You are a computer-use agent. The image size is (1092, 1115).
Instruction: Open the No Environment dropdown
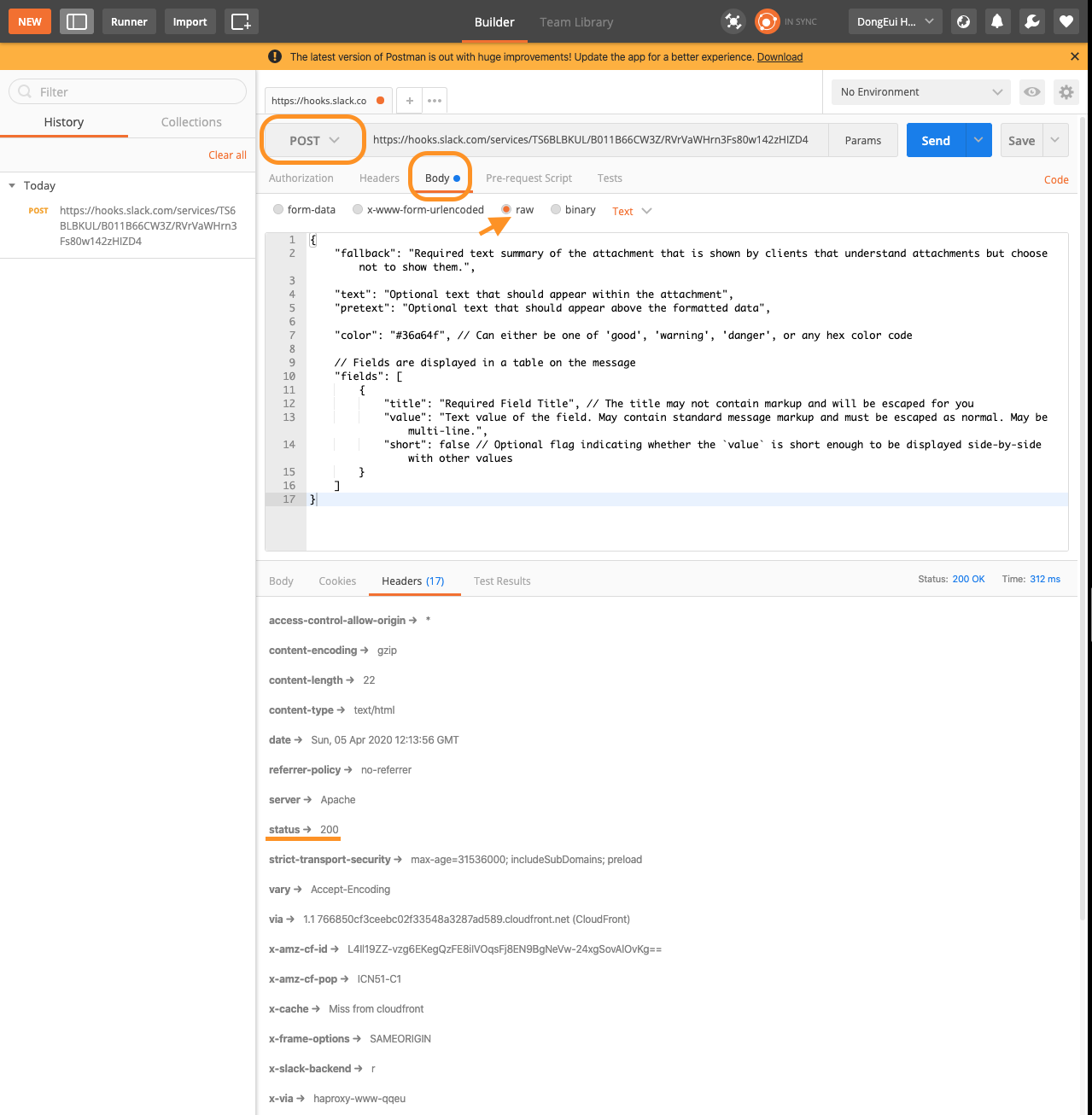pos(921,92)
